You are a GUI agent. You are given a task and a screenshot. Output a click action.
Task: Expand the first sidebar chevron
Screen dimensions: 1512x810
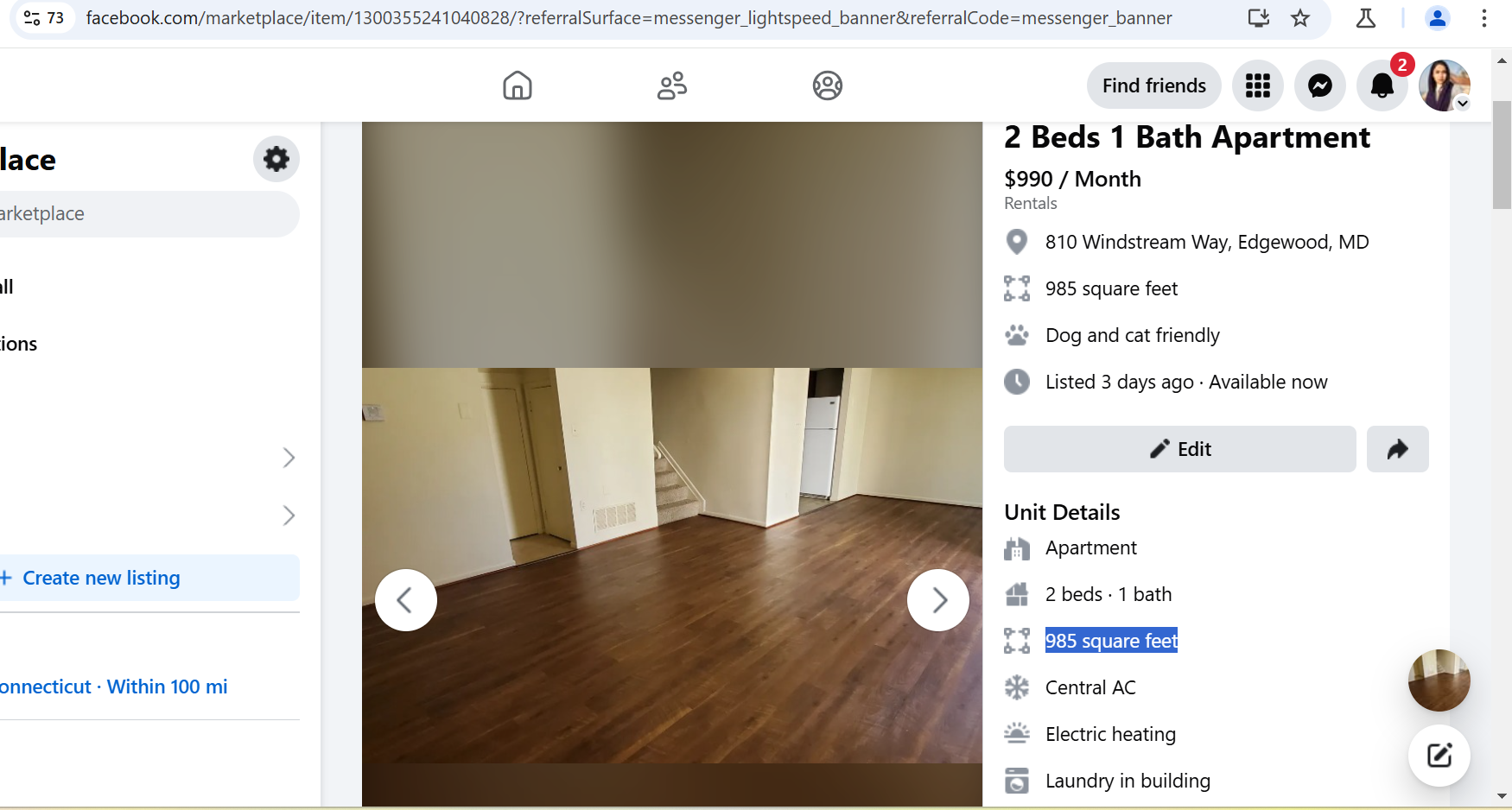click(289, 458)
